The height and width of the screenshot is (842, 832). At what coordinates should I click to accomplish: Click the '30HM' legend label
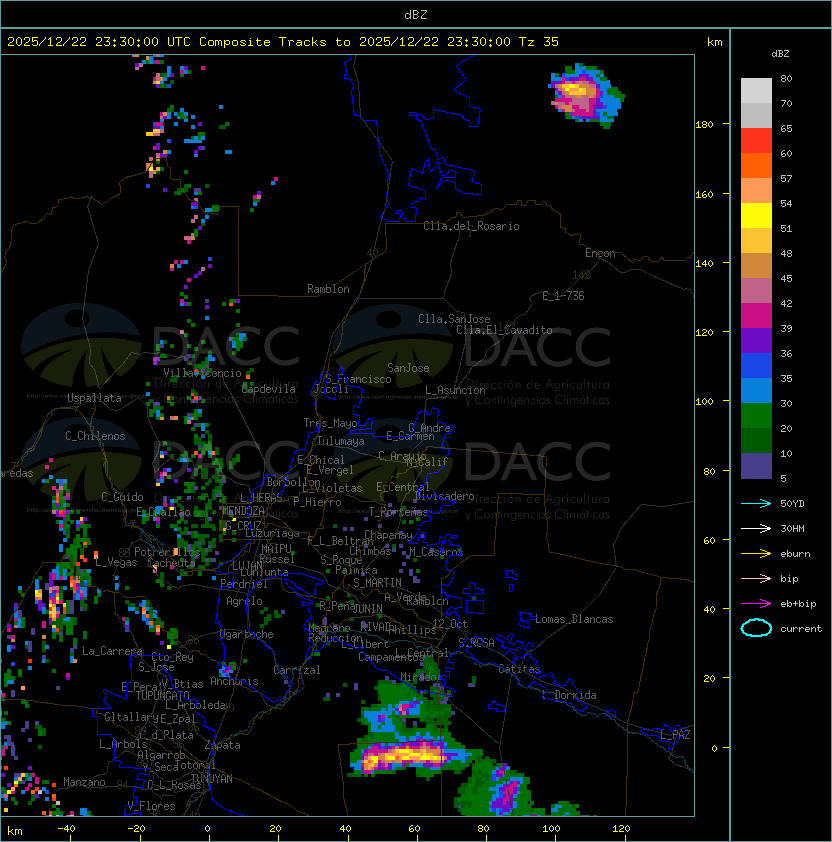pyautogui.click(x=792, y=529)
